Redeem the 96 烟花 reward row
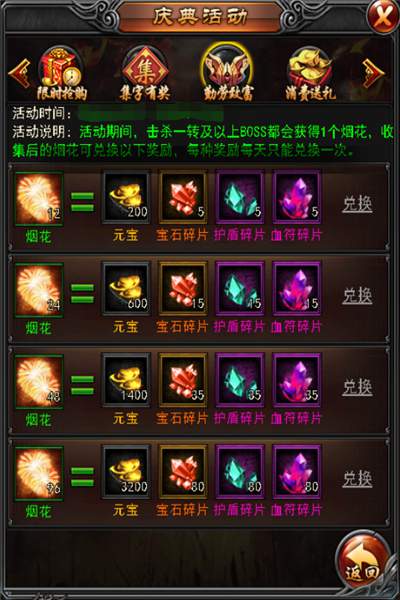 tap(357, 479)
